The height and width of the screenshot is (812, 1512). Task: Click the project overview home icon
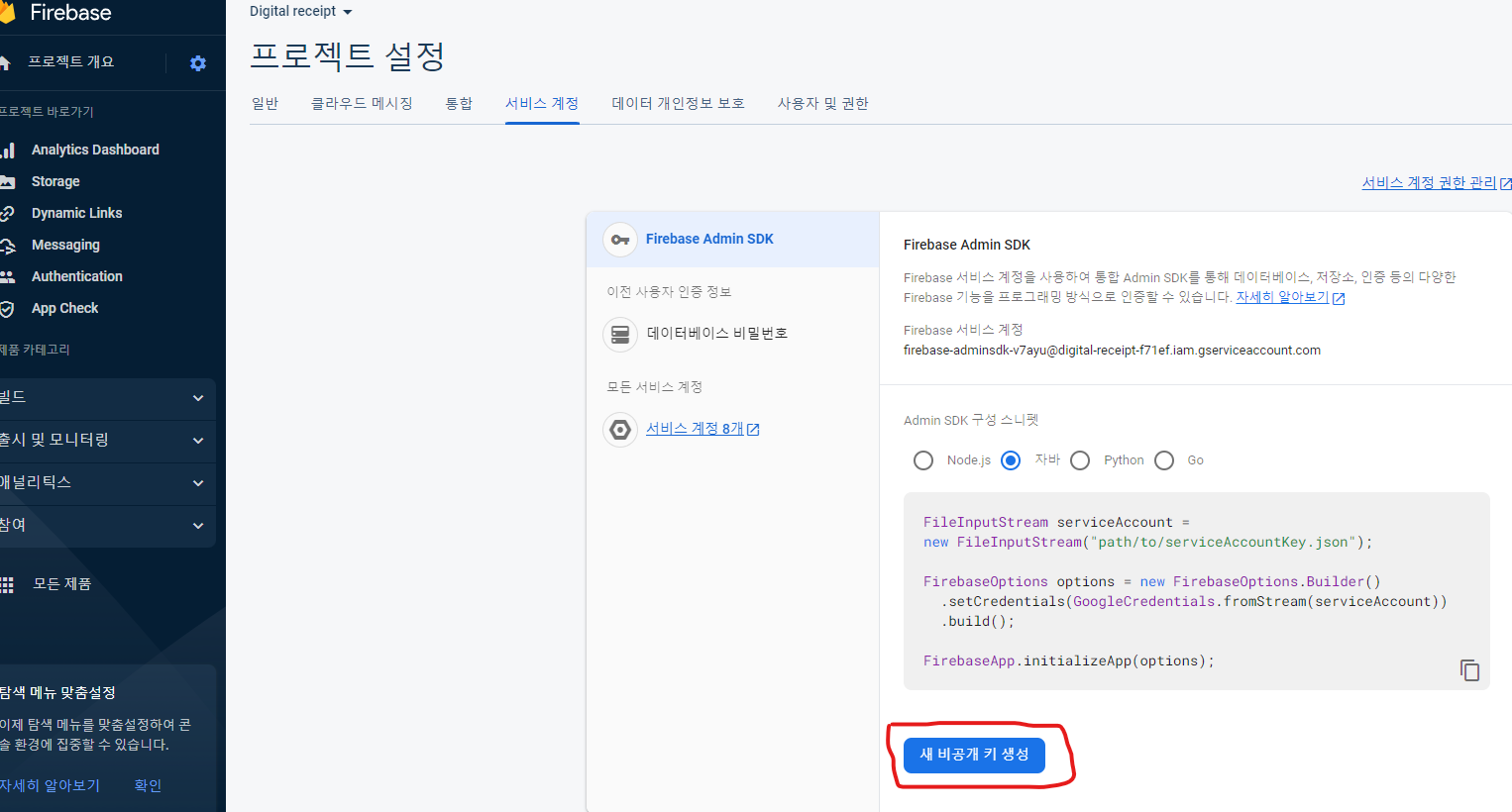point(4,62)
